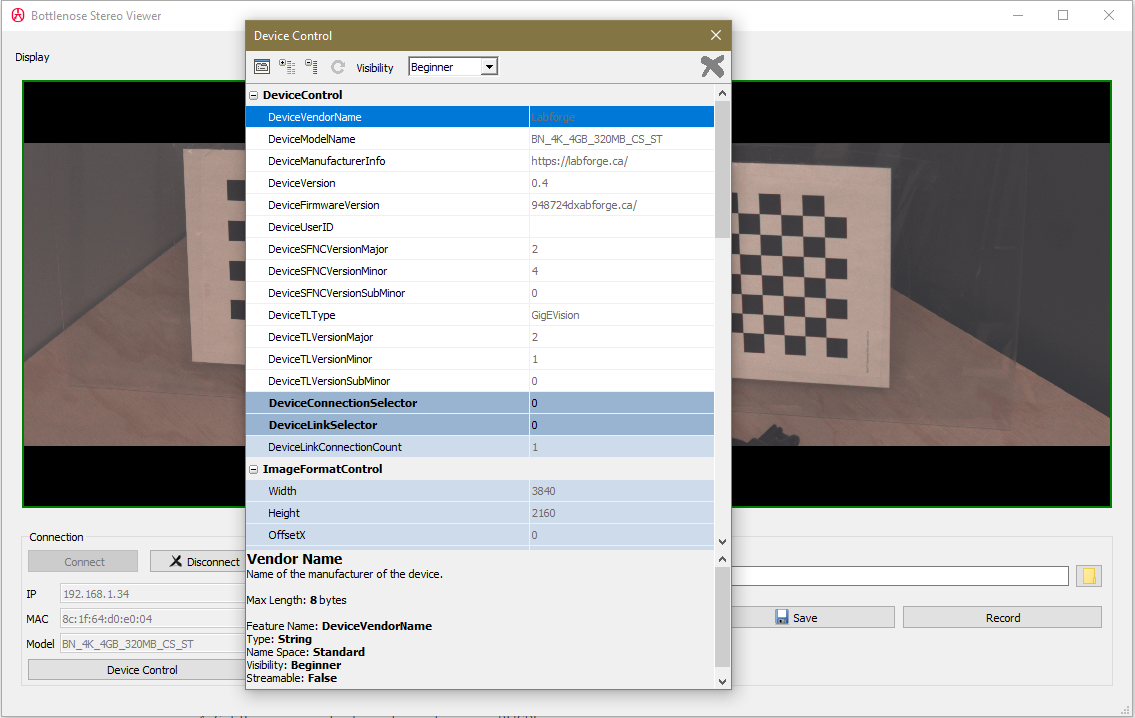This screenshot has height=718, width=1135.
Task: Click the IP address field
Action: point(153,594)
